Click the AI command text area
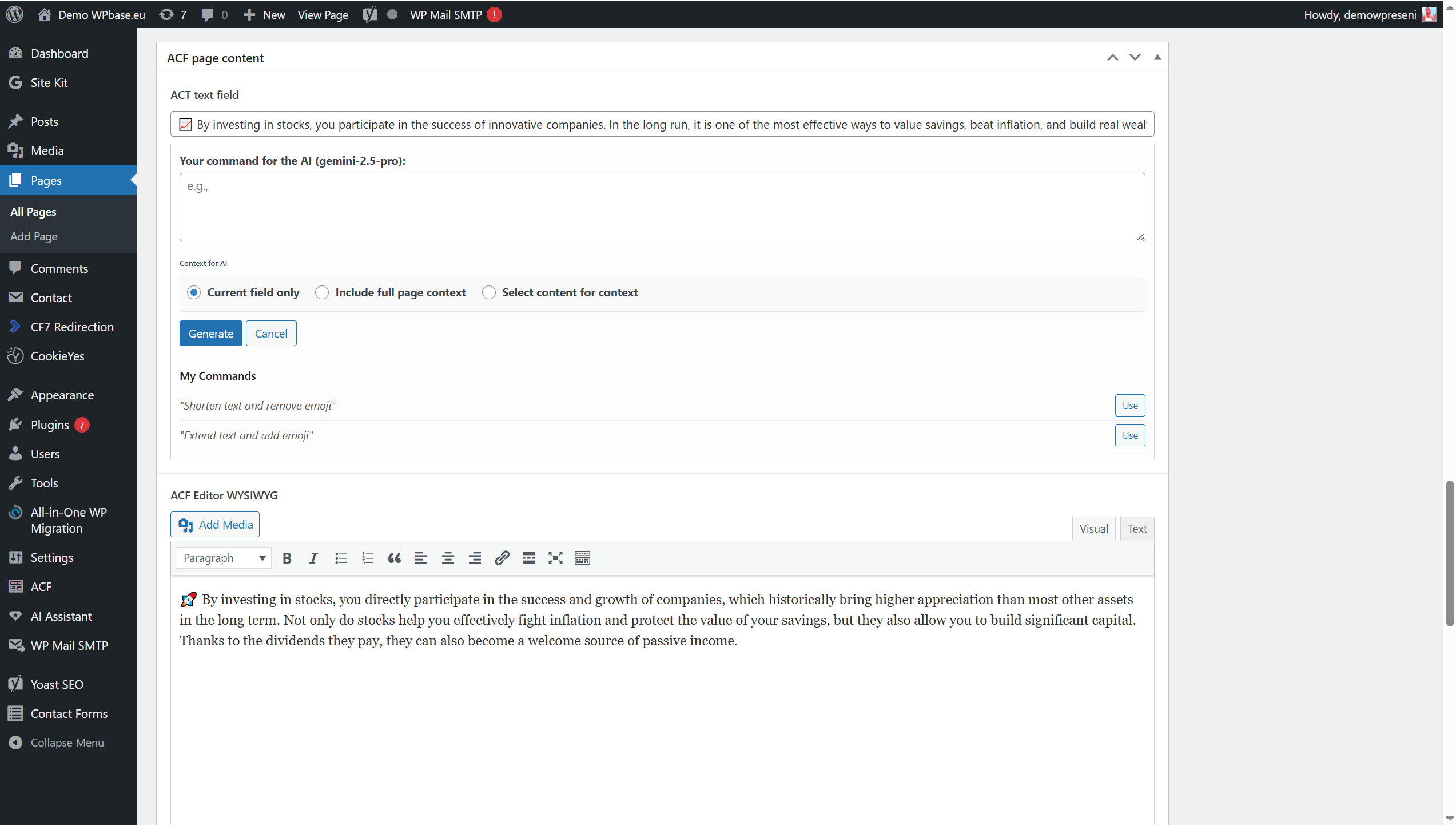This screenshot has width=1456, height=825. 662,207
